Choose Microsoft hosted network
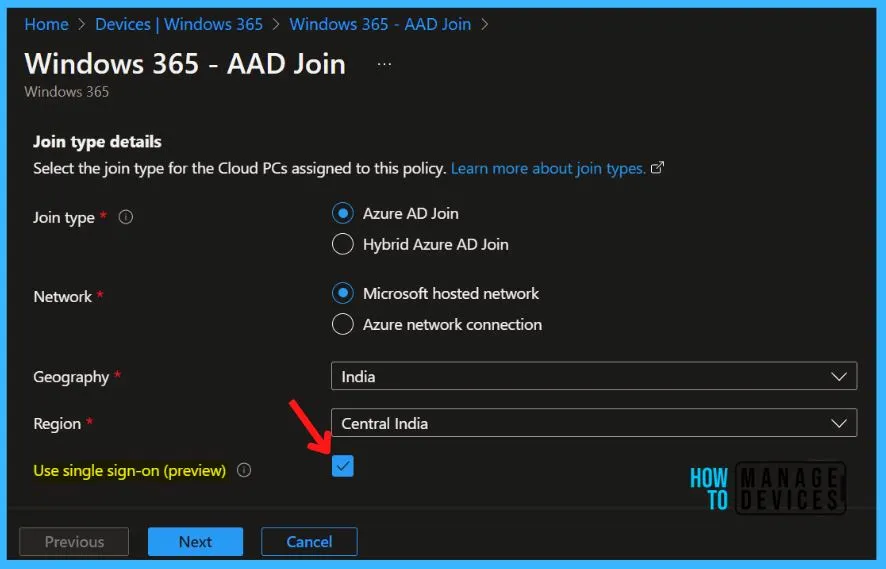This screenshot has width=886, height=569. click(342, 294)
